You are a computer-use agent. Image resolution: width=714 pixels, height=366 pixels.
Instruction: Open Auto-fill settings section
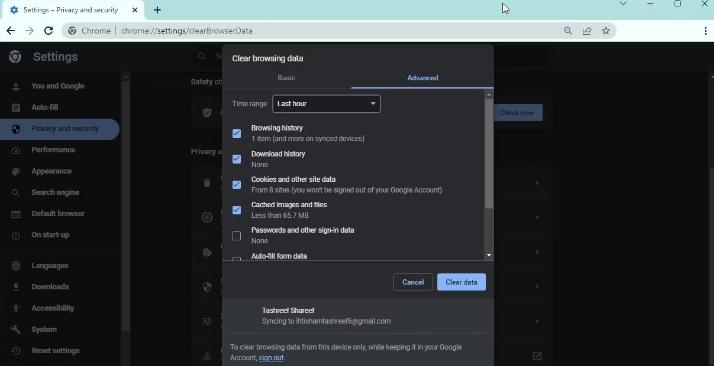pos(45,107)
